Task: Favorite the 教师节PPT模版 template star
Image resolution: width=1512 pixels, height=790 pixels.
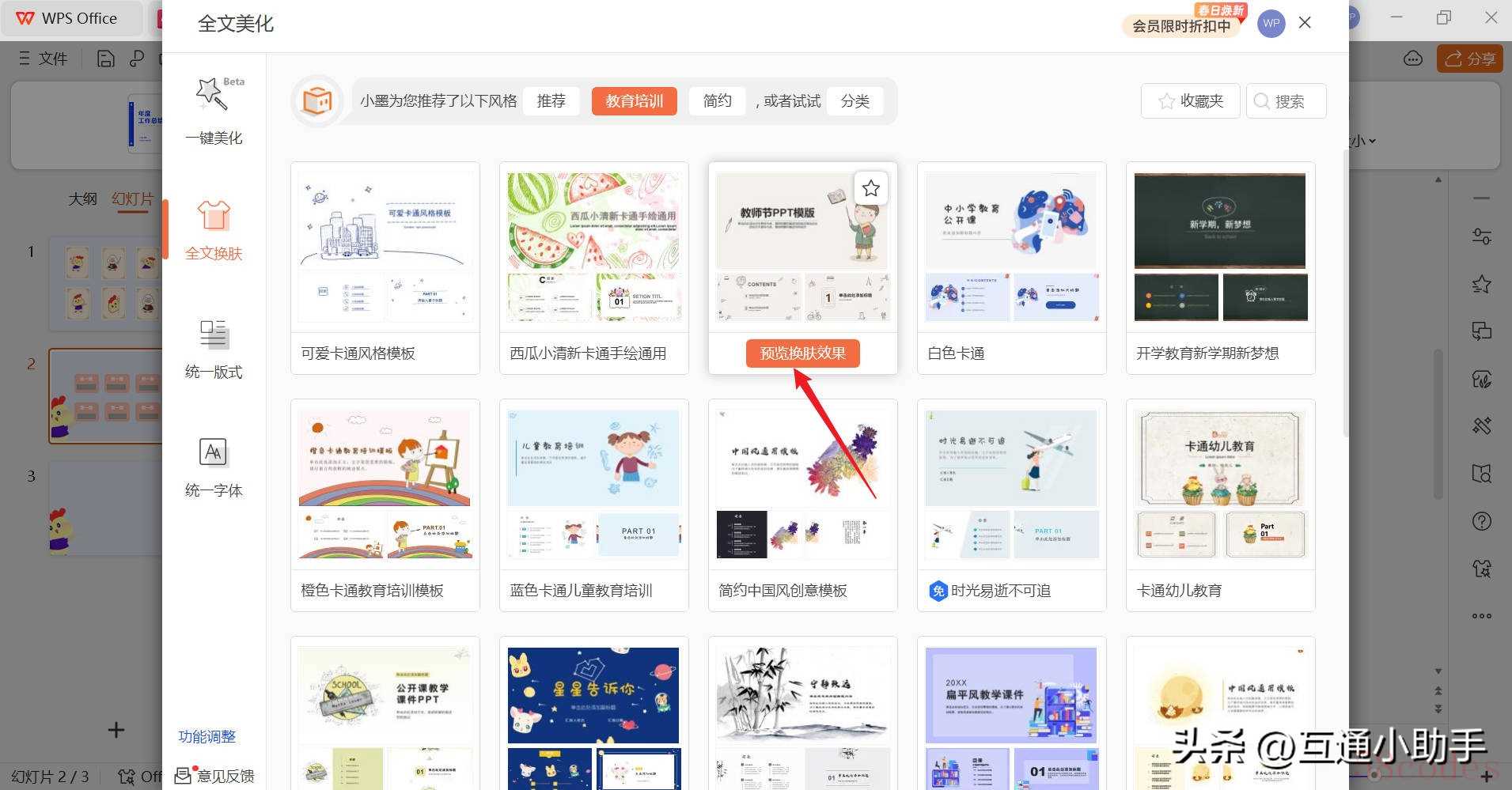Action: (871, 188)
